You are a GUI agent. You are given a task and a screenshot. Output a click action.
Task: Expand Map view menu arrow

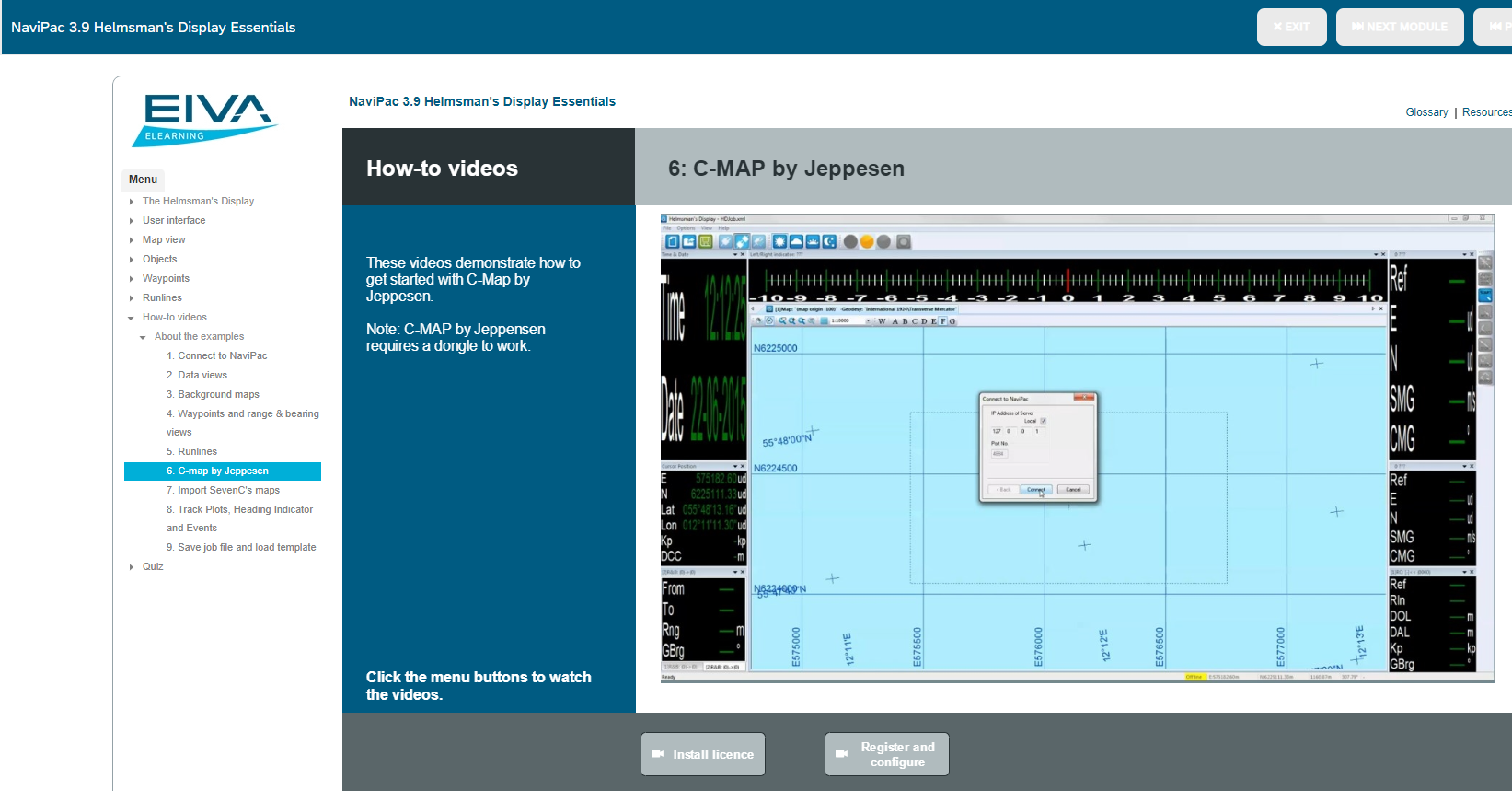point(132,240)
